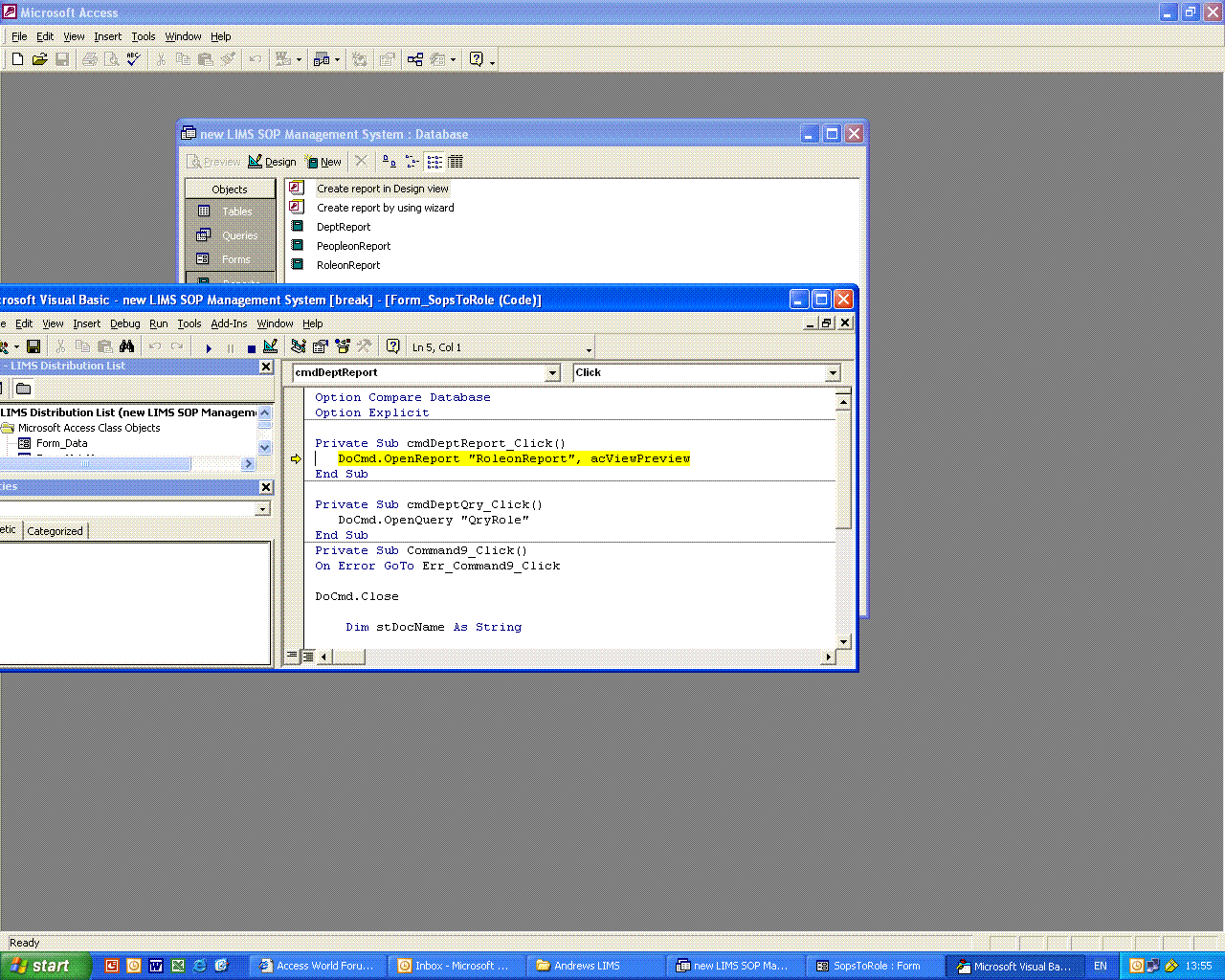Open the Object dropdown showing cmdDeptReport
Screen dimensions: 1225x980
click(x=552, y=373)
